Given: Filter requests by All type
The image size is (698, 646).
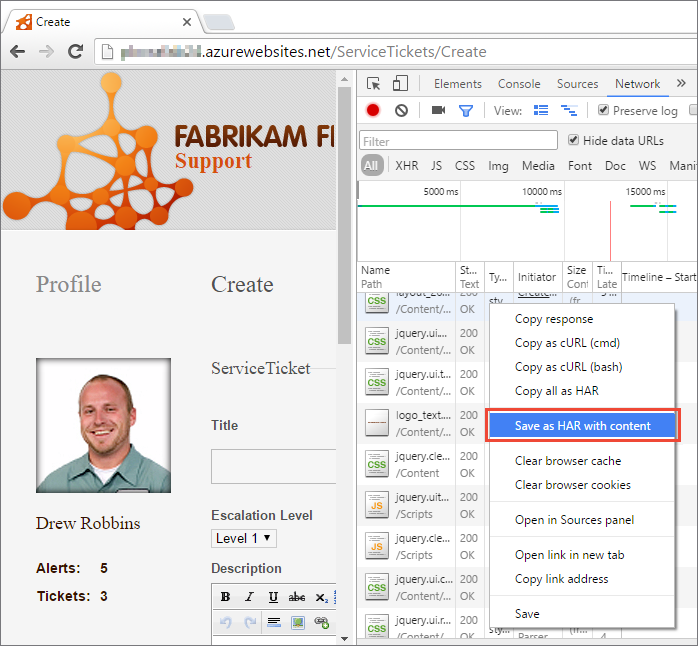Looking at the screenshot, I should tap(371, 166).
